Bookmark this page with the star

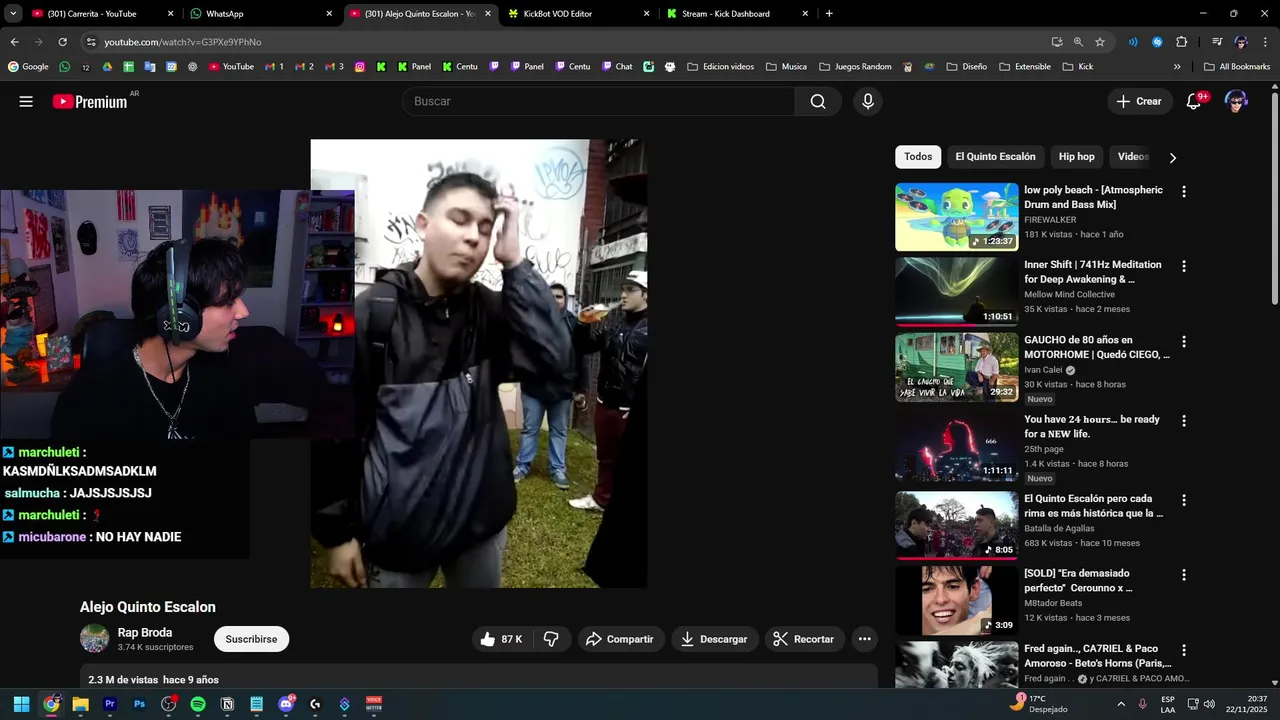coord(1100,42)
